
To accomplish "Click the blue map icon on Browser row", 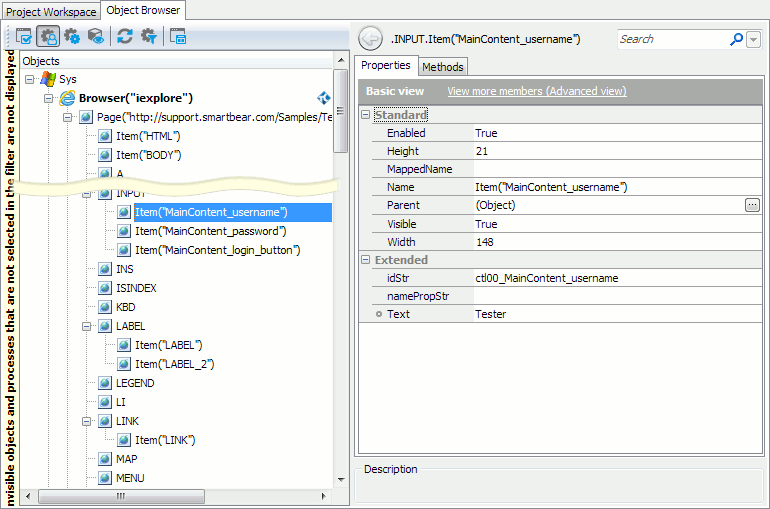I will tap(324, 98).
